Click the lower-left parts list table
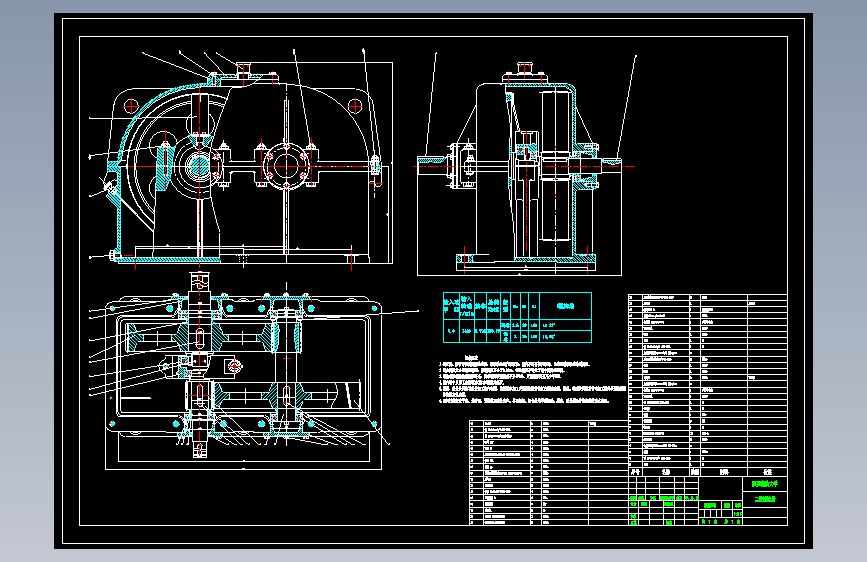The height and width of the screenshot is (562, 867). (549, 472)
